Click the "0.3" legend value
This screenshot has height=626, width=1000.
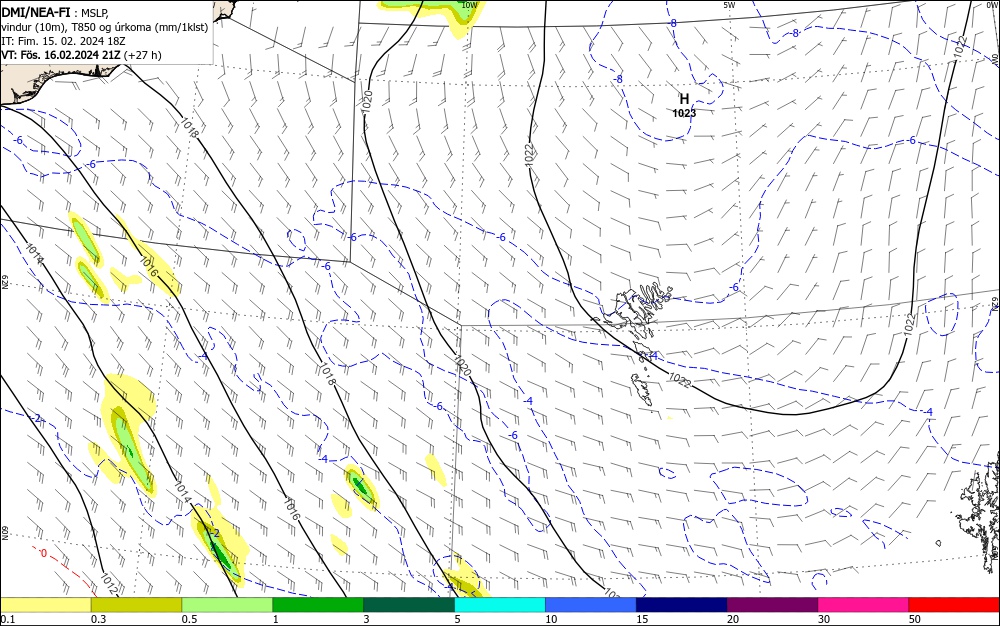[99, 619]
